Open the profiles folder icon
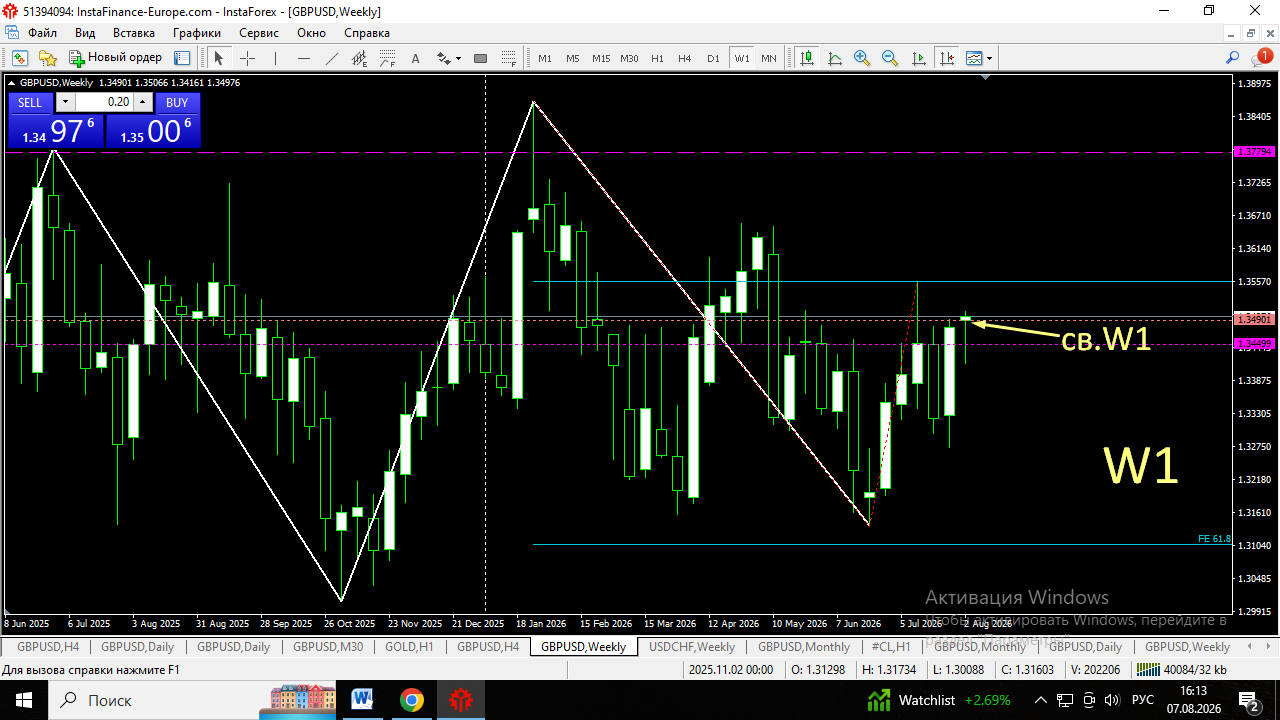The image size is (1280, 720). tap(47, 58)
